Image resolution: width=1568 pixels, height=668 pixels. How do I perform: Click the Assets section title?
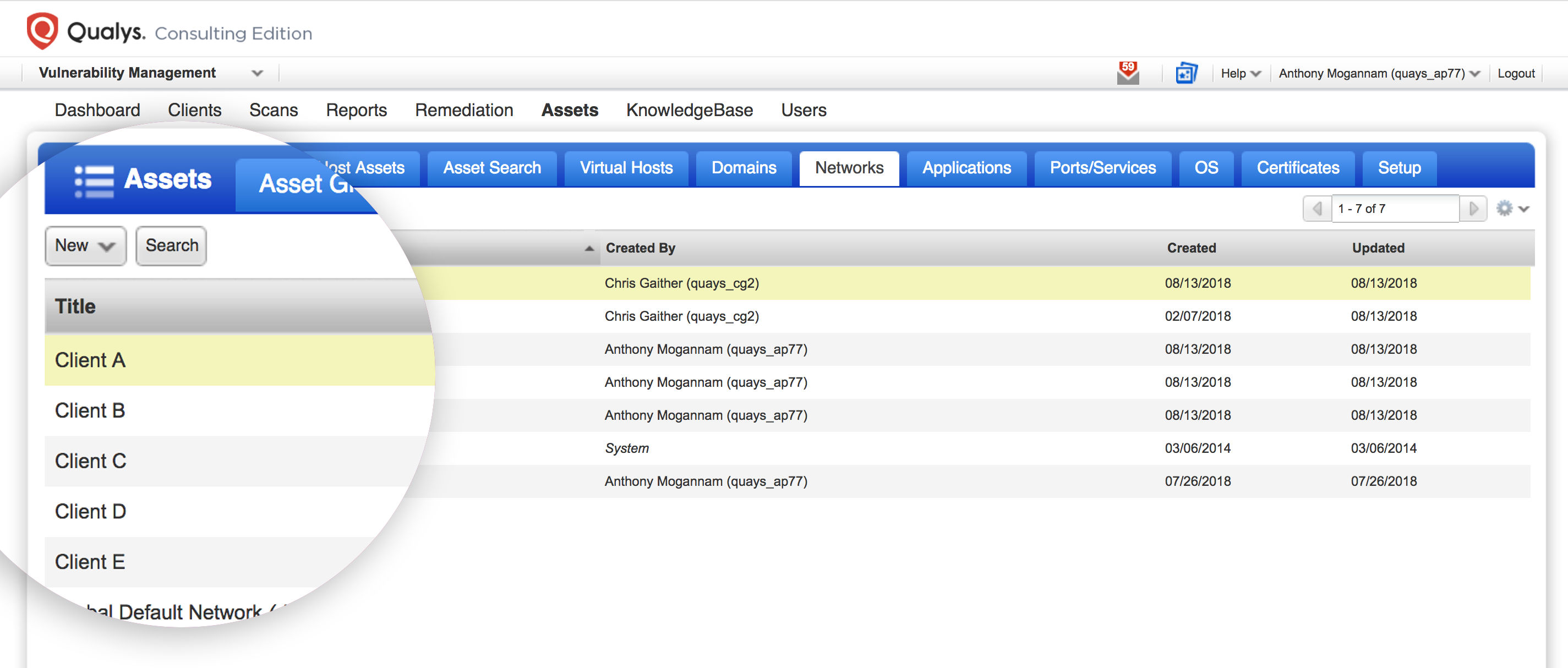pos(167,179)
